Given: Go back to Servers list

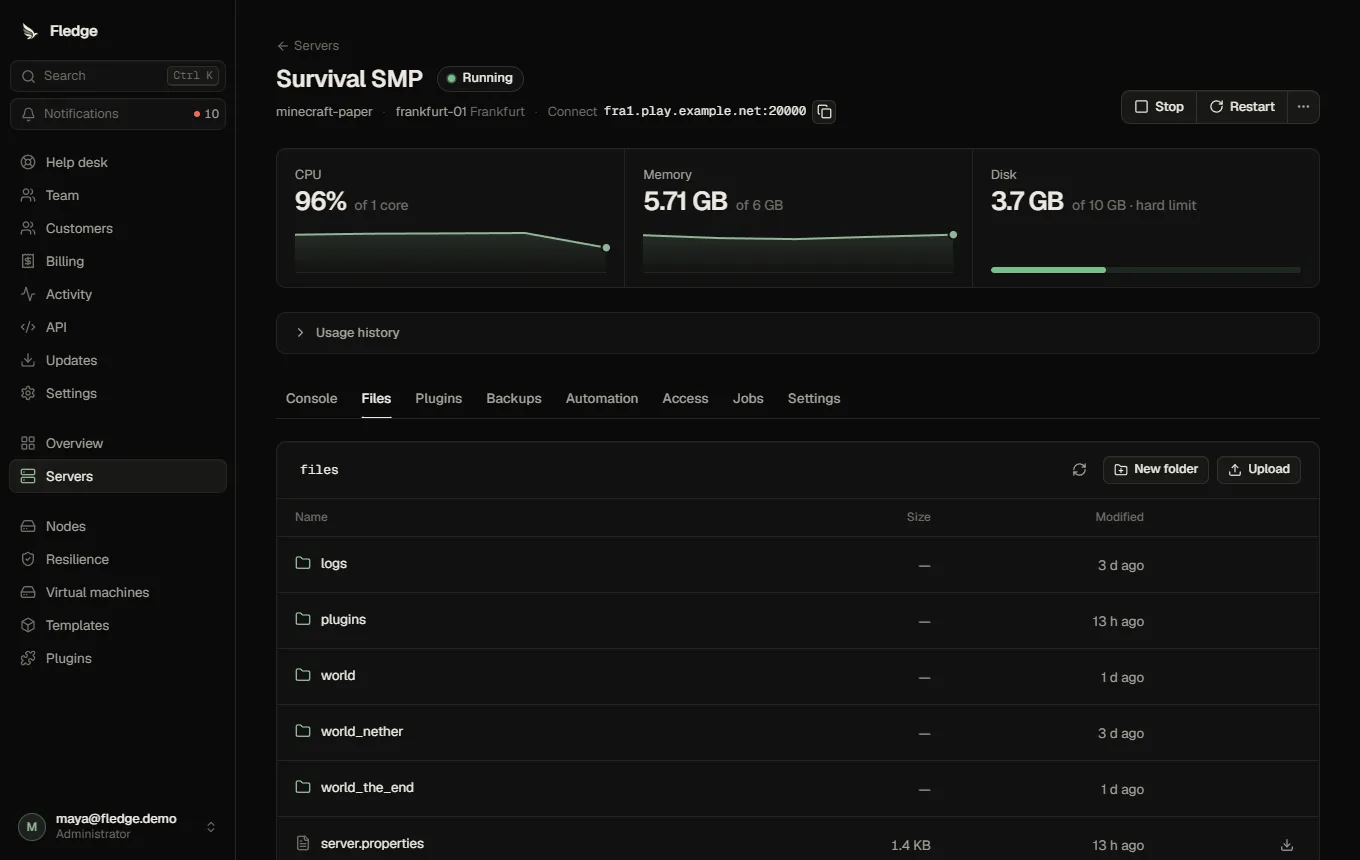Looking at the screenshot, I should click(x=308, y=46).
